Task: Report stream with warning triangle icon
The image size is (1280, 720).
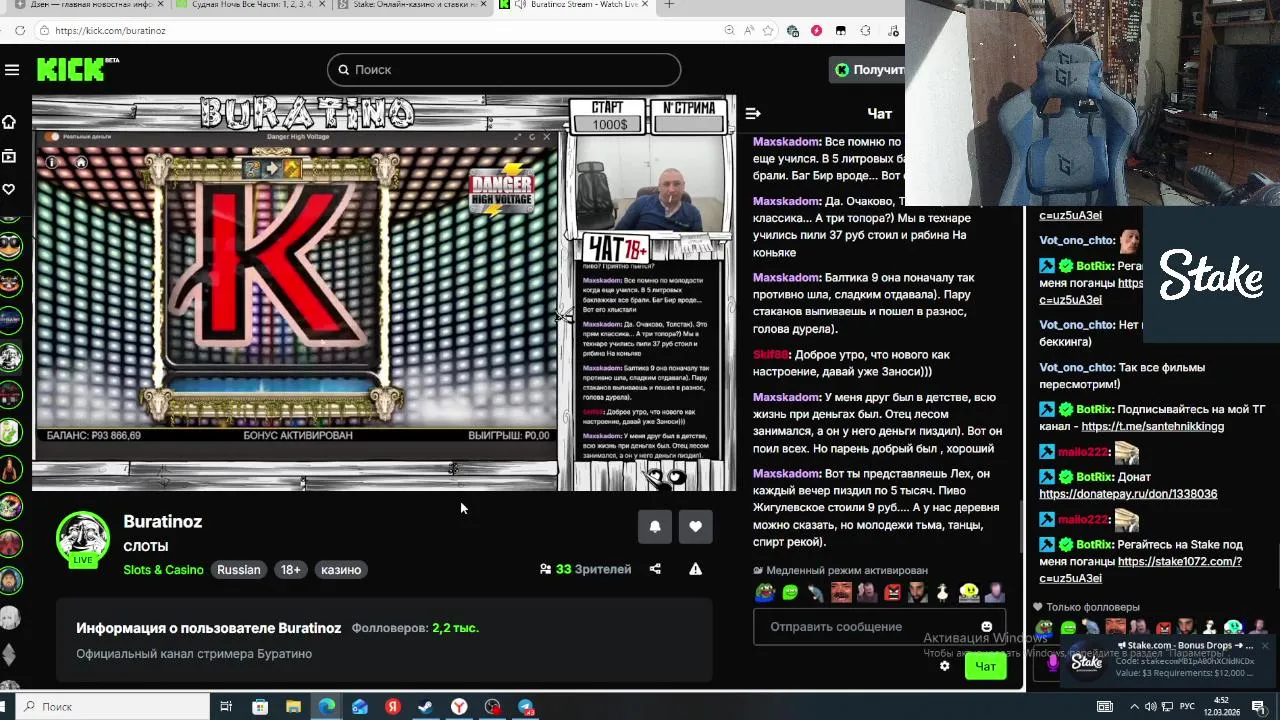Action: [695, 569]
